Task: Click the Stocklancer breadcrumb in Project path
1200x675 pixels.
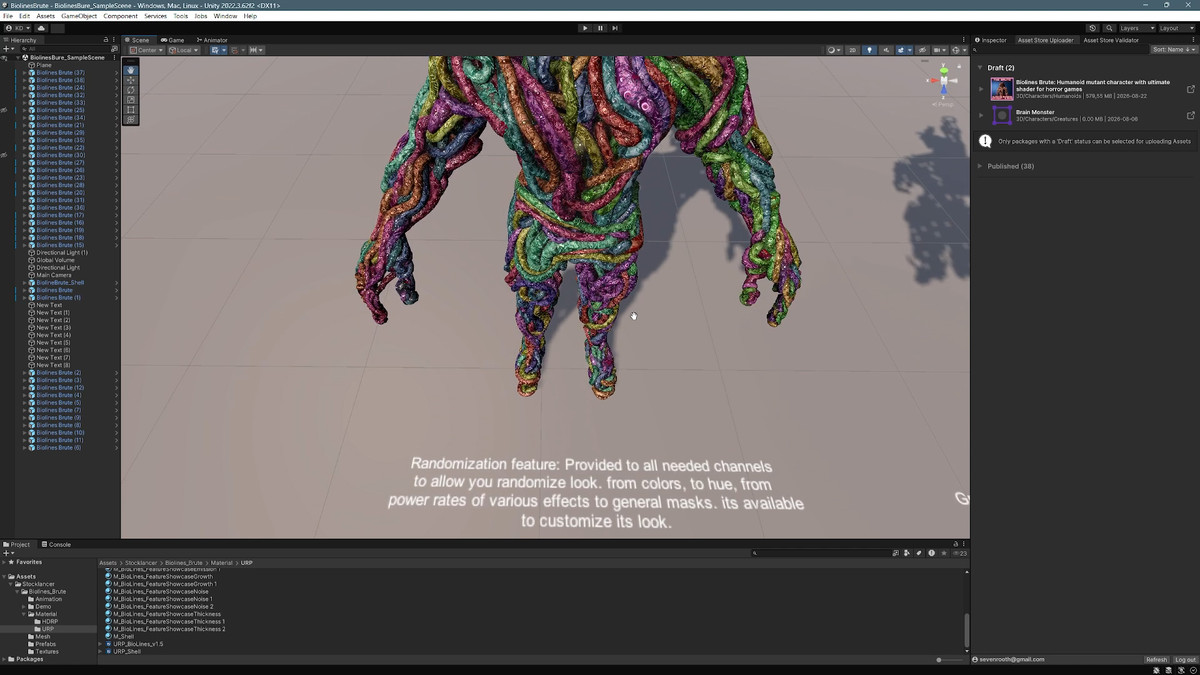Action: (141, 563)
